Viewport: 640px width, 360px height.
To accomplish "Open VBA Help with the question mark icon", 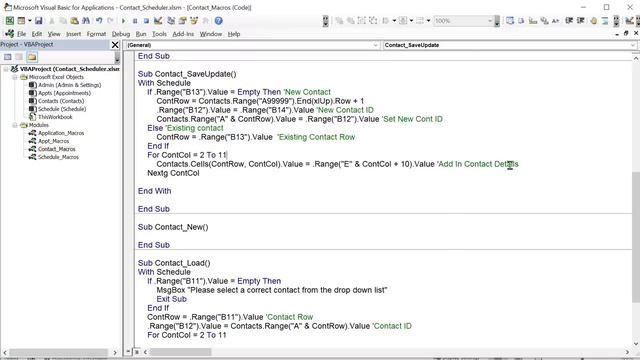I will pyautogui.click(x=218, y=21).
